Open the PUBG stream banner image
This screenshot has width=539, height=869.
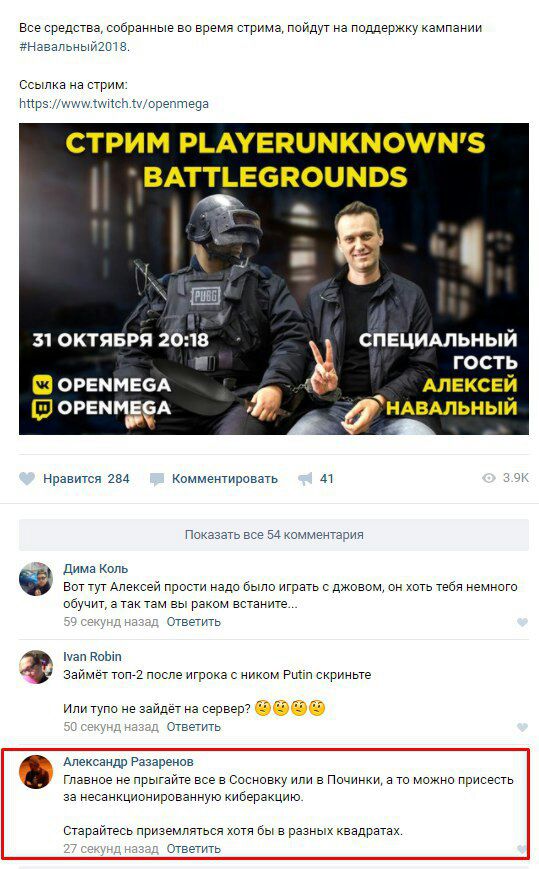pyautogui.click(x=274, y=279)
